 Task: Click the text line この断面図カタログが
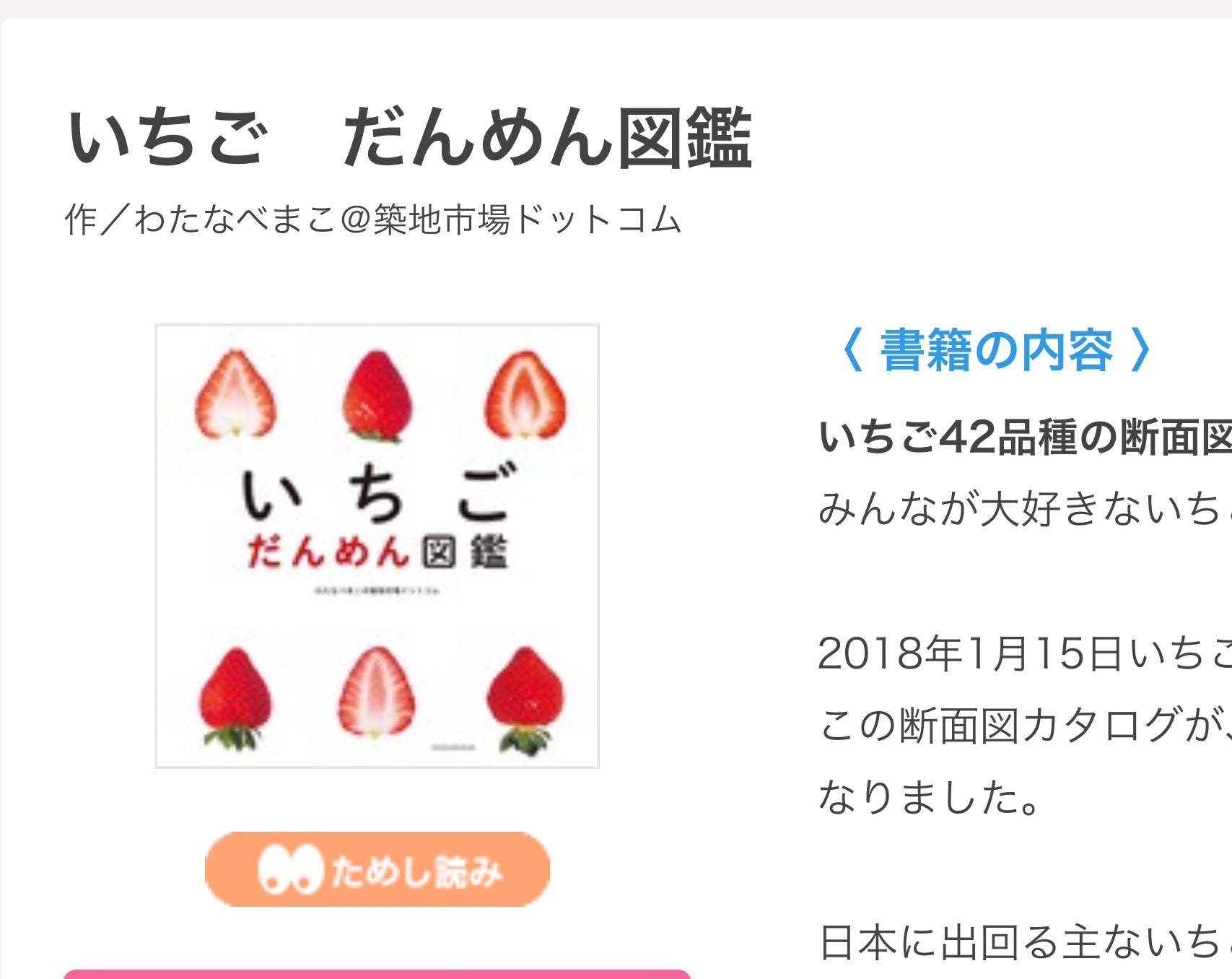pyautogui.click(x=1025, y=725)
